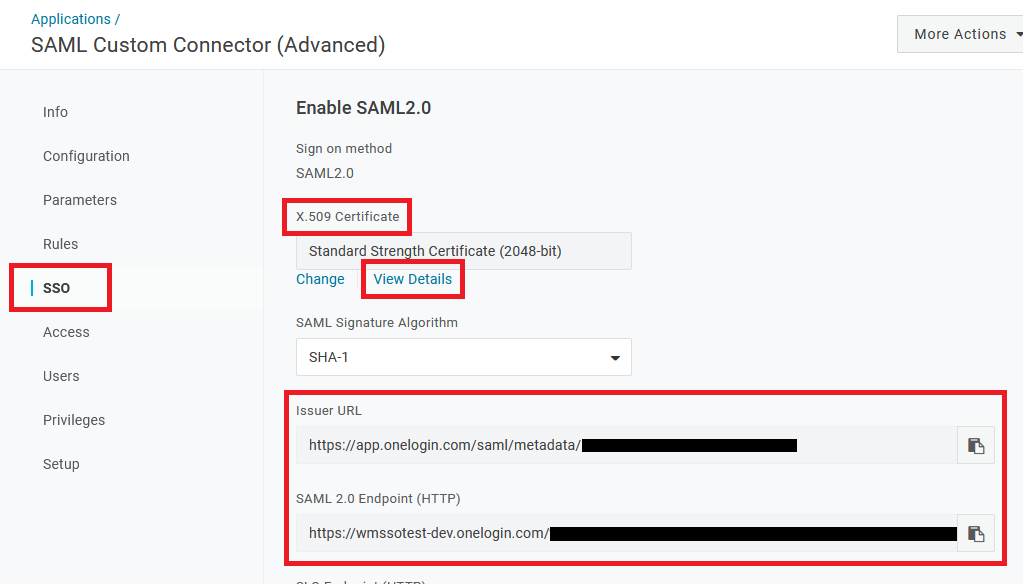The width and height of the screenshot is (1023, 584).
Task: Switch to the Users tab
Action: pos(61,376)
